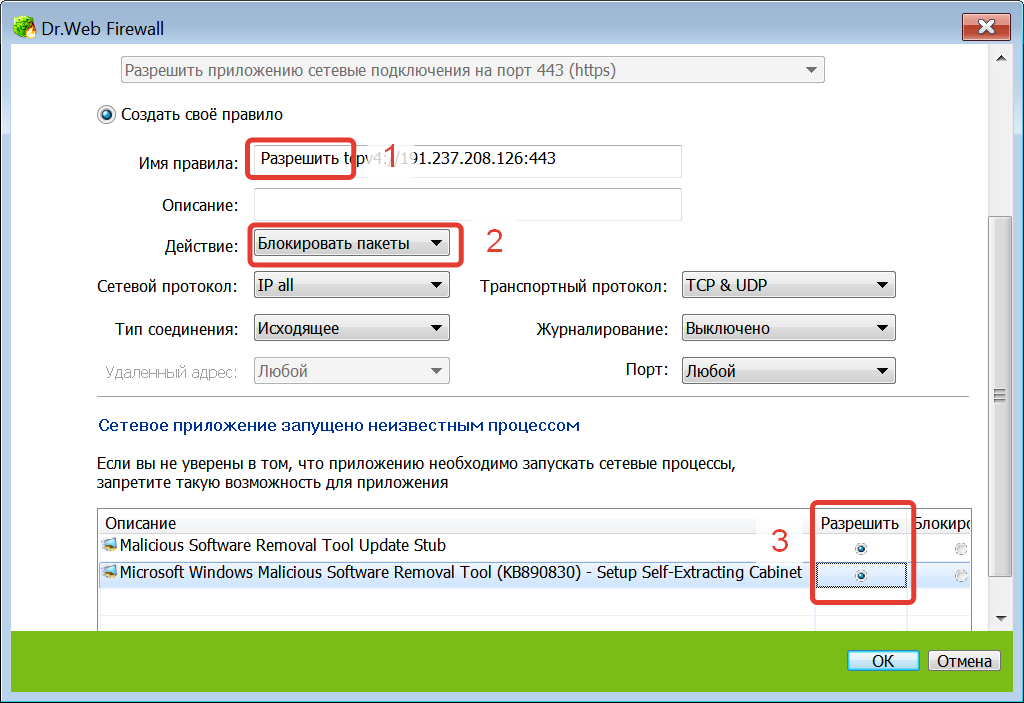
Task: Click the vertical scrollbar thumb
Action: [x=996, y=395]
